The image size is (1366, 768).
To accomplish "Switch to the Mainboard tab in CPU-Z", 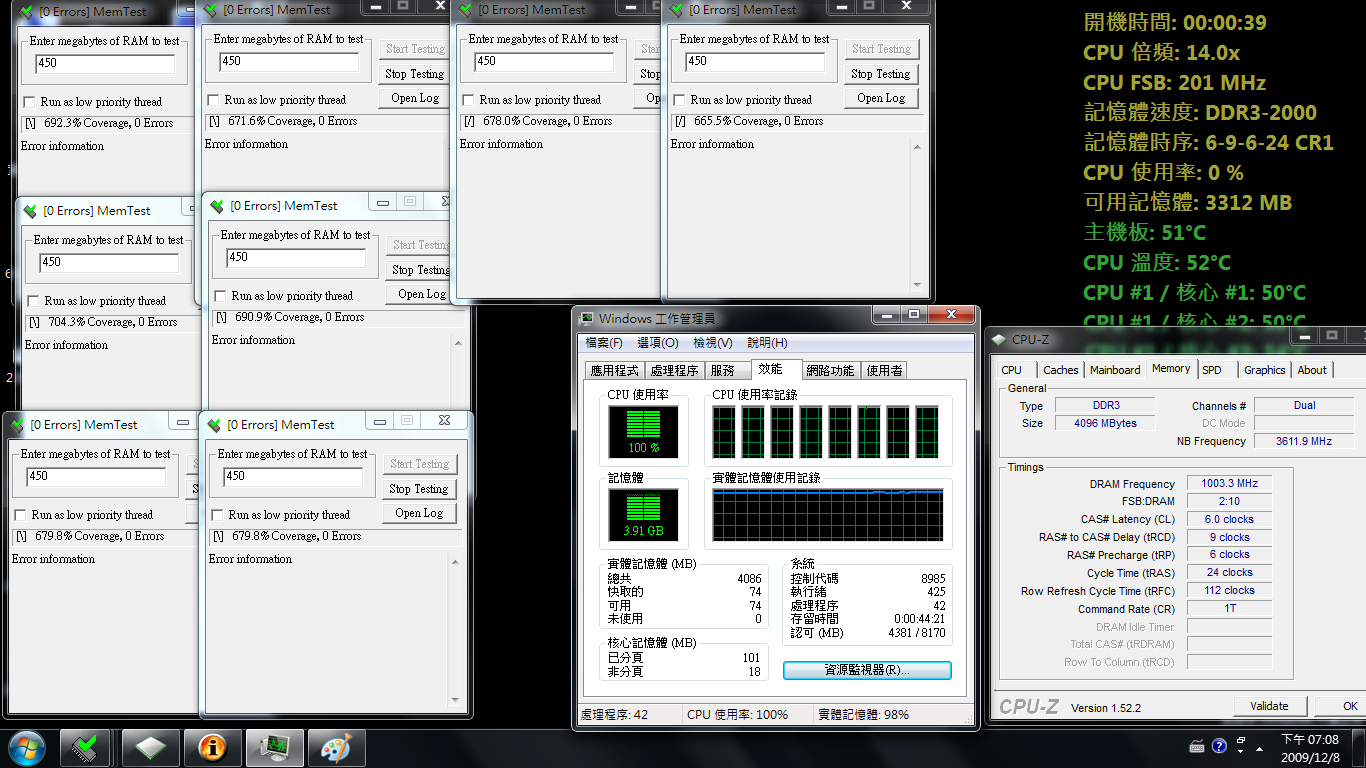I will [1115, 370].
